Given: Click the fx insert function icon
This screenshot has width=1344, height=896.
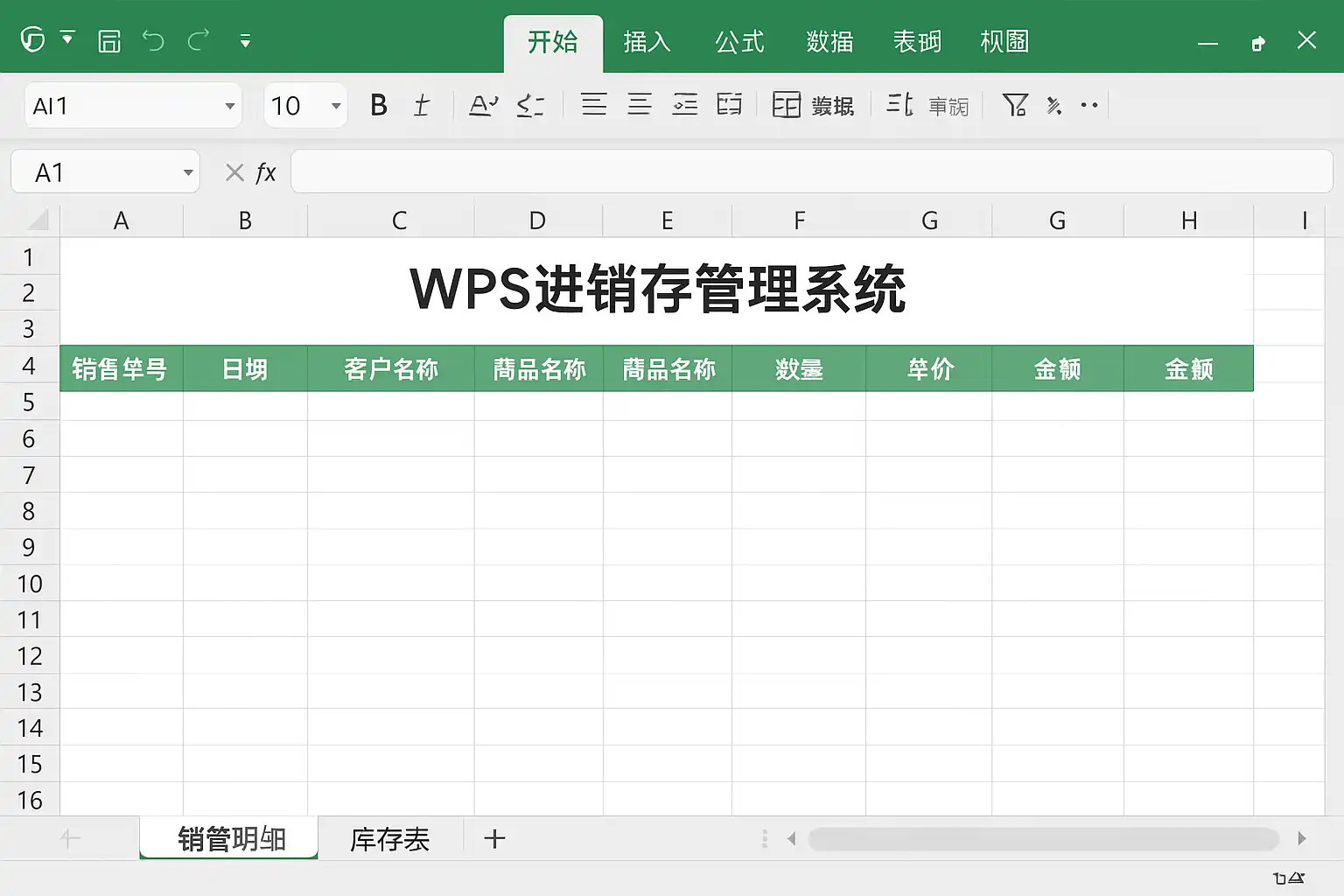Looking at the screenshot, I should [266, 173].
